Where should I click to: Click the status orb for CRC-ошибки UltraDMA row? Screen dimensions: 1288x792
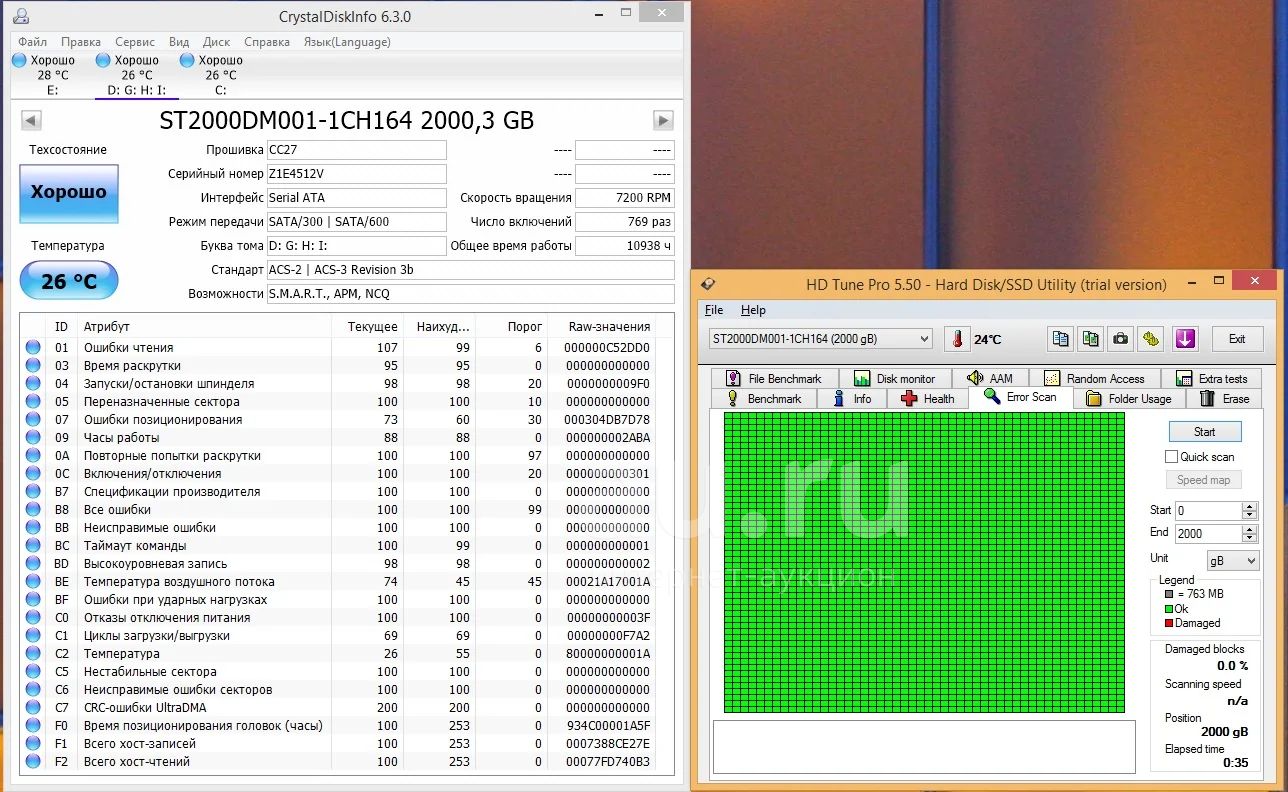click(x=33, y=708)
